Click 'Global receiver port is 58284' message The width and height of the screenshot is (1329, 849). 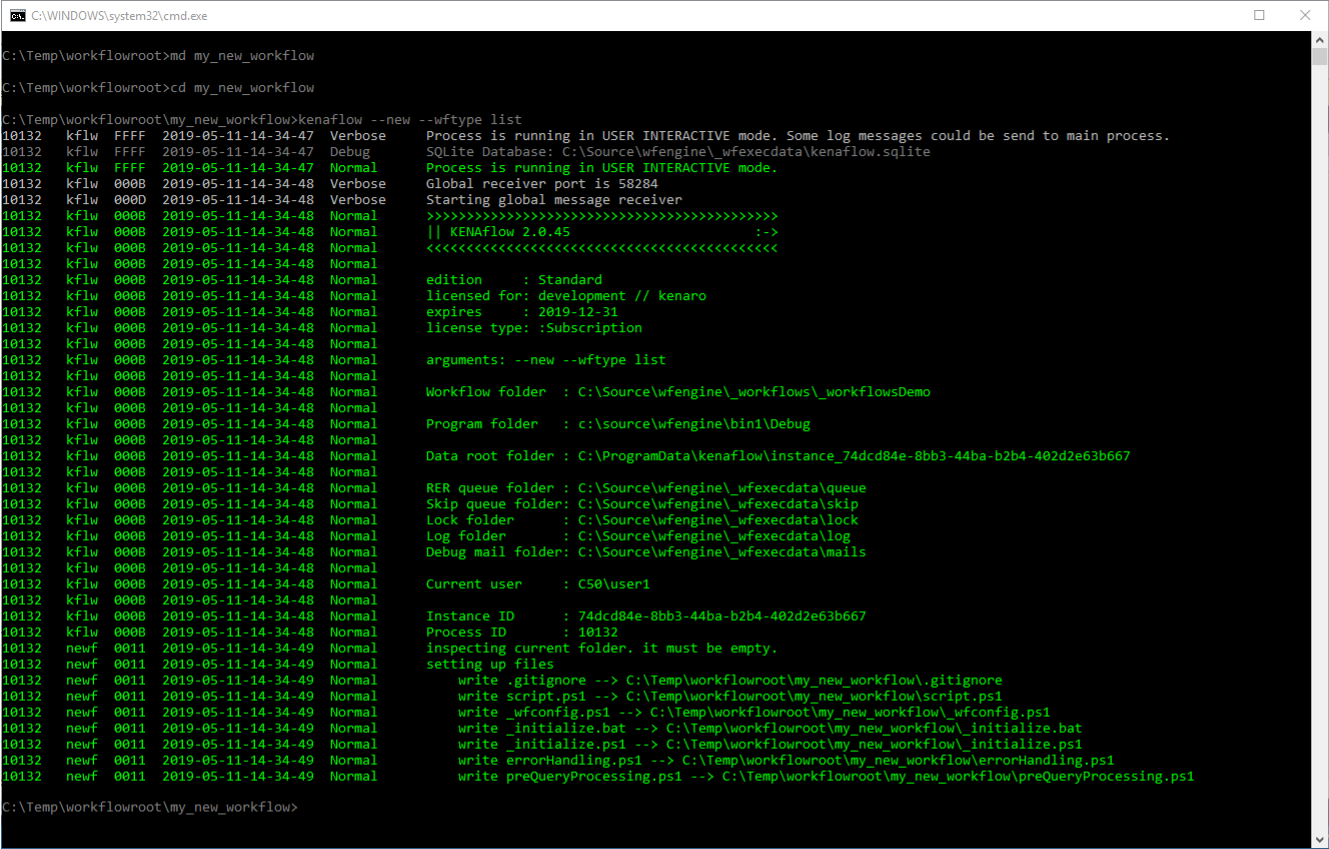542,184
